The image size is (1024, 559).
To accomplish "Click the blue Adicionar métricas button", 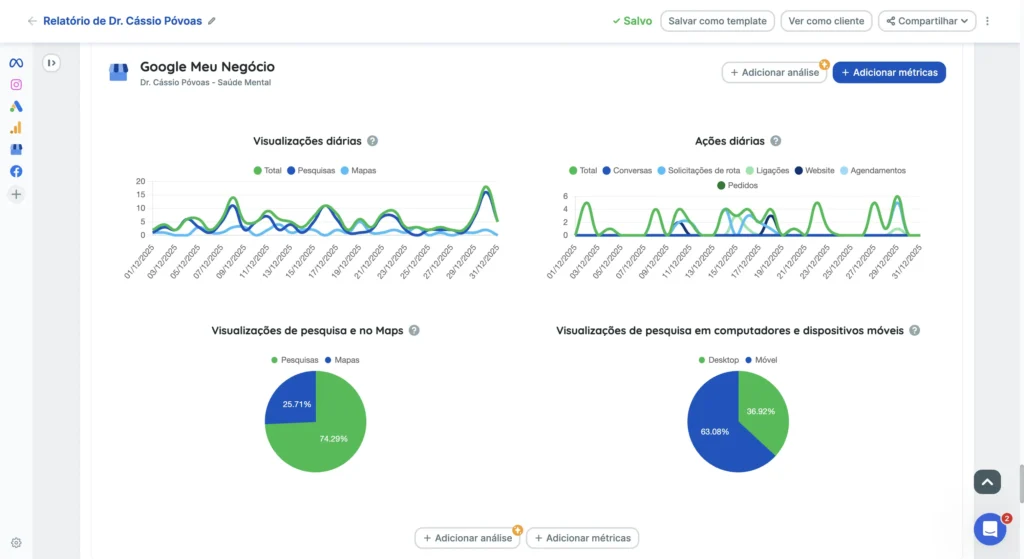I will (x=889, y=72).
